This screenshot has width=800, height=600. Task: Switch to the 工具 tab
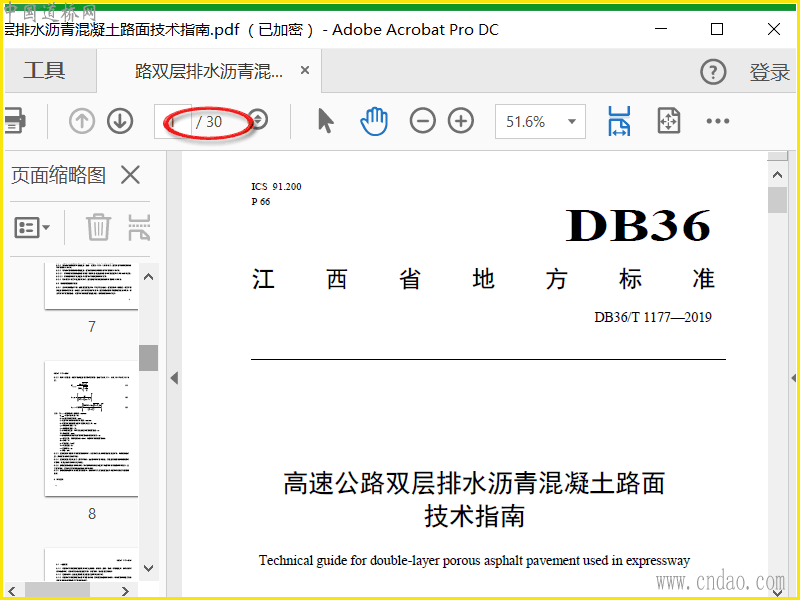coord(44,70)
